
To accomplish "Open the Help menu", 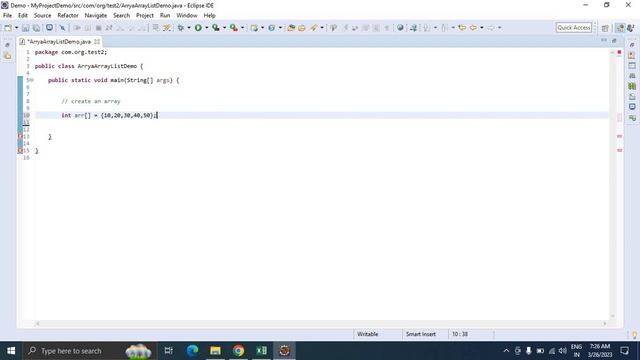I will 209,16.
